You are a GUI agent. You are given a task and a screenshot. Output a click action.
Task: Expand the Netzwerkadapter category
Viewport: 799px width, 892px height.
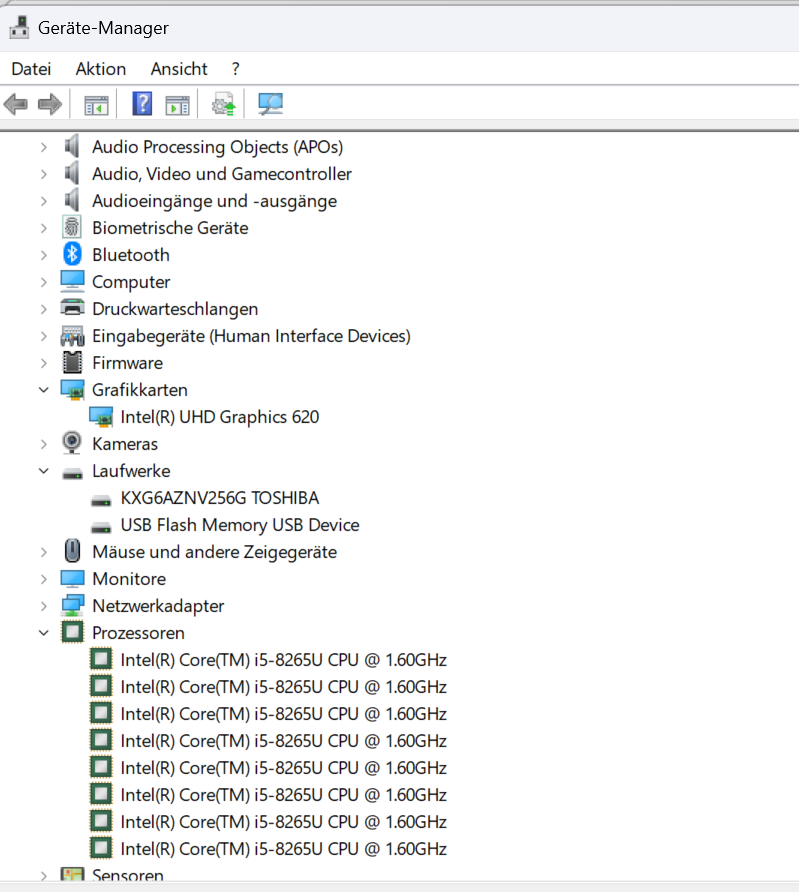tap(44, 606)
